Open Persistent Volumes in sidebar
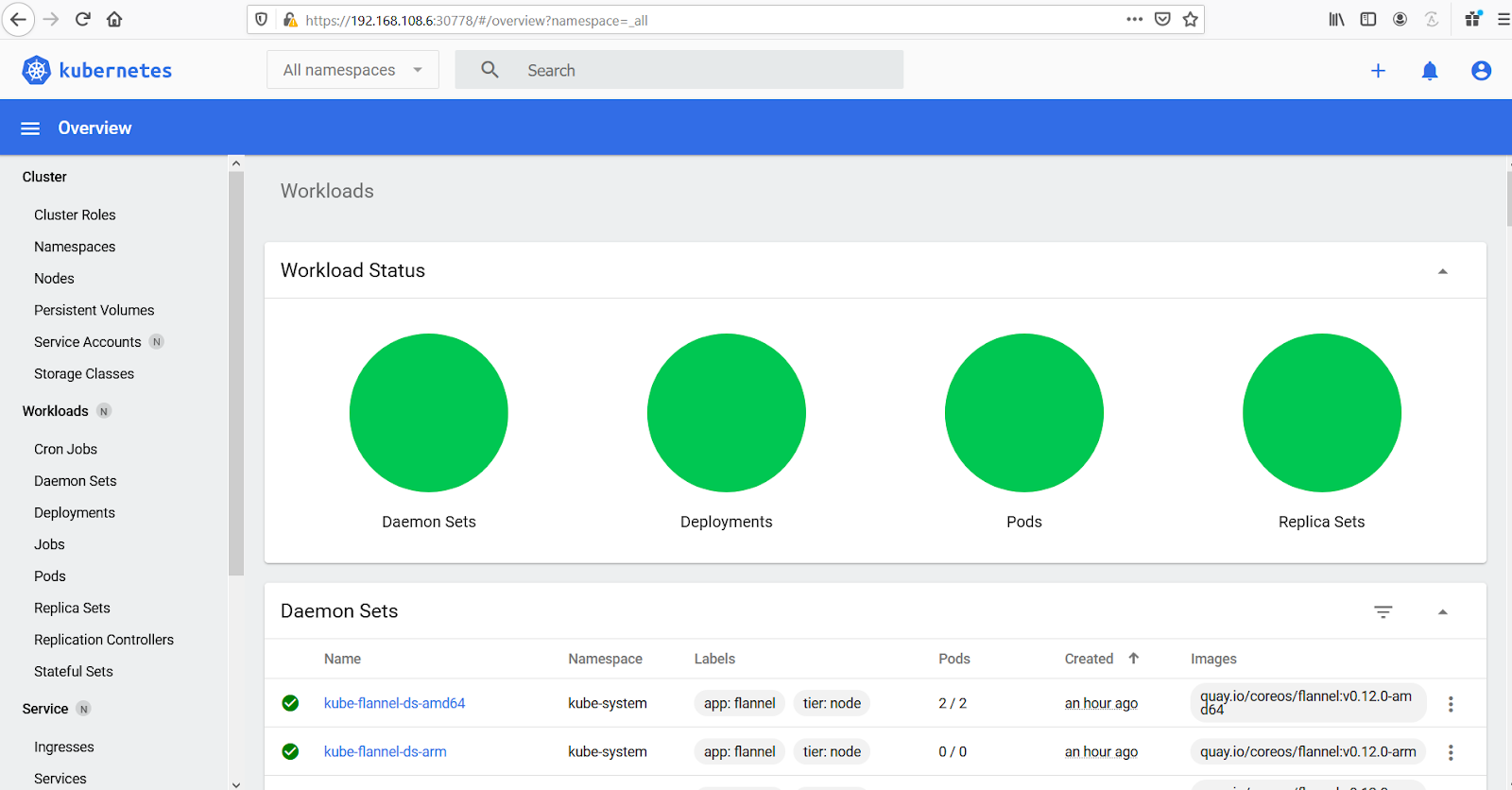The image size is (1512, 790). [94, 310]
